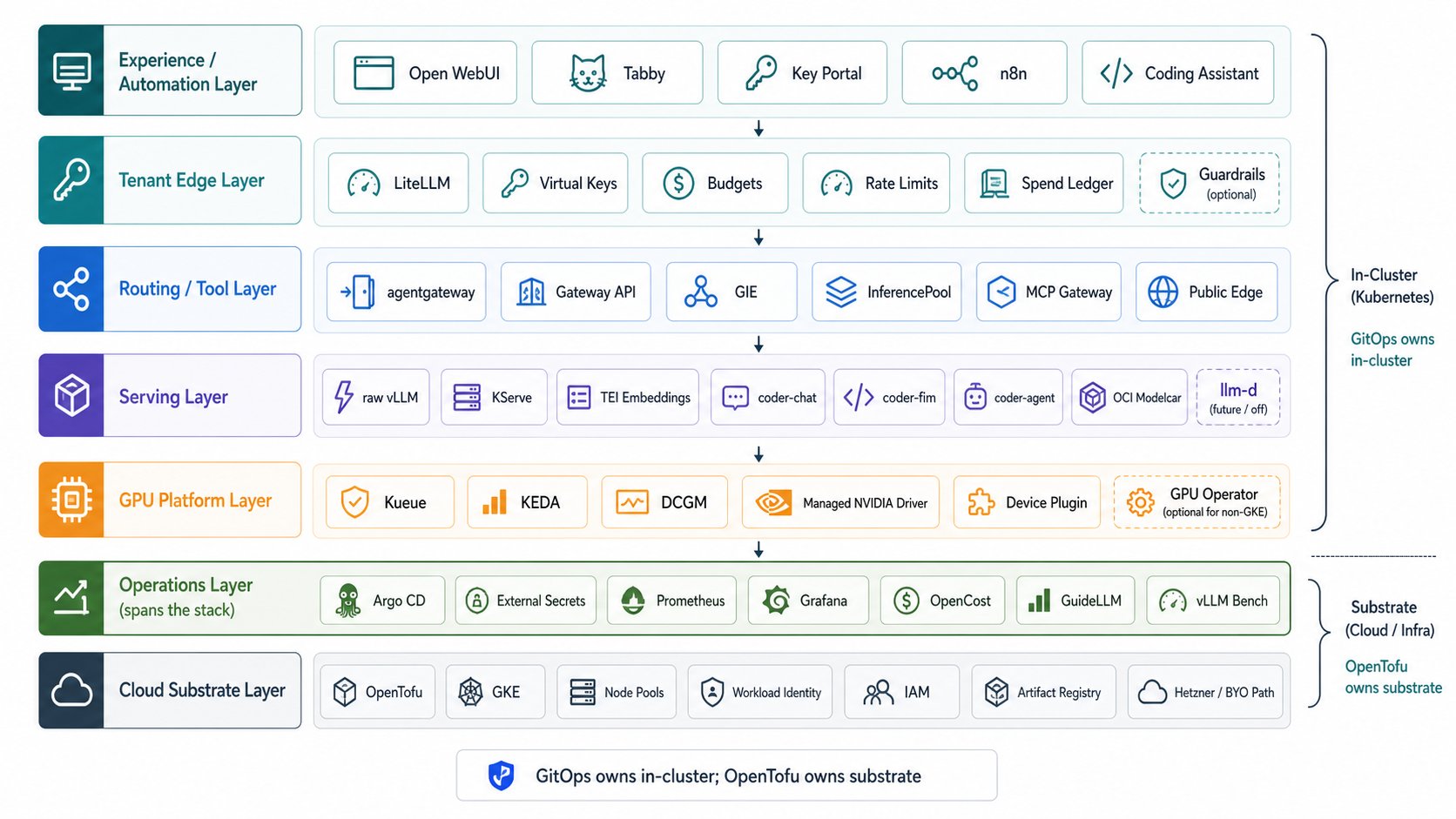Click the n8n workflow nodes icon
Image resolution: width=1456 pixels, height=819 pixels.
tap(955, 73)
